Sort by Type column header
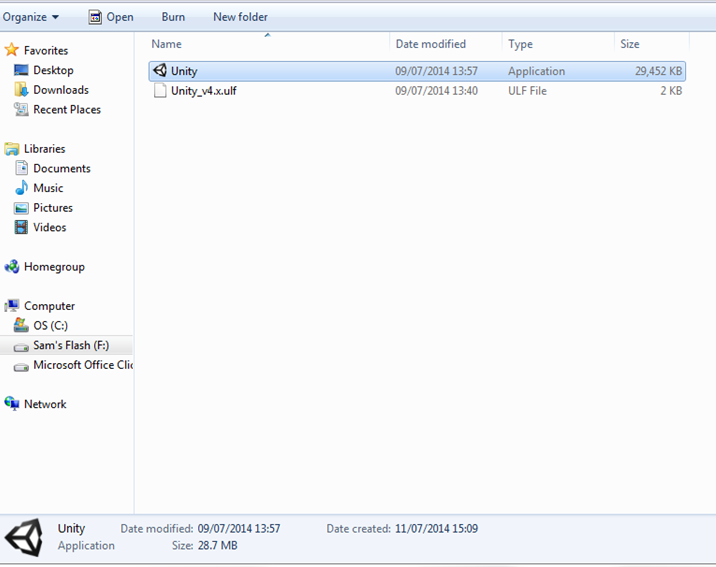The width and height of the screenshot is (716, 567). (x=521, y=44)
